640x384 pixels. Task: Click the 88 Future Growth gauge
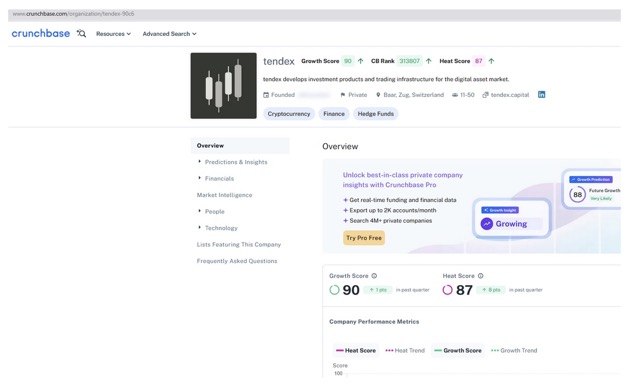click(x=577, y=195)
